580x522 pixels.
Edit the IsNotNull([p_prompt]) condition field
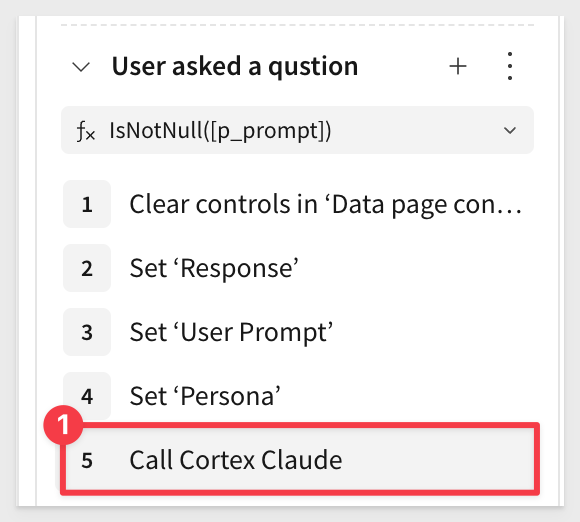(x=297, y=130)
